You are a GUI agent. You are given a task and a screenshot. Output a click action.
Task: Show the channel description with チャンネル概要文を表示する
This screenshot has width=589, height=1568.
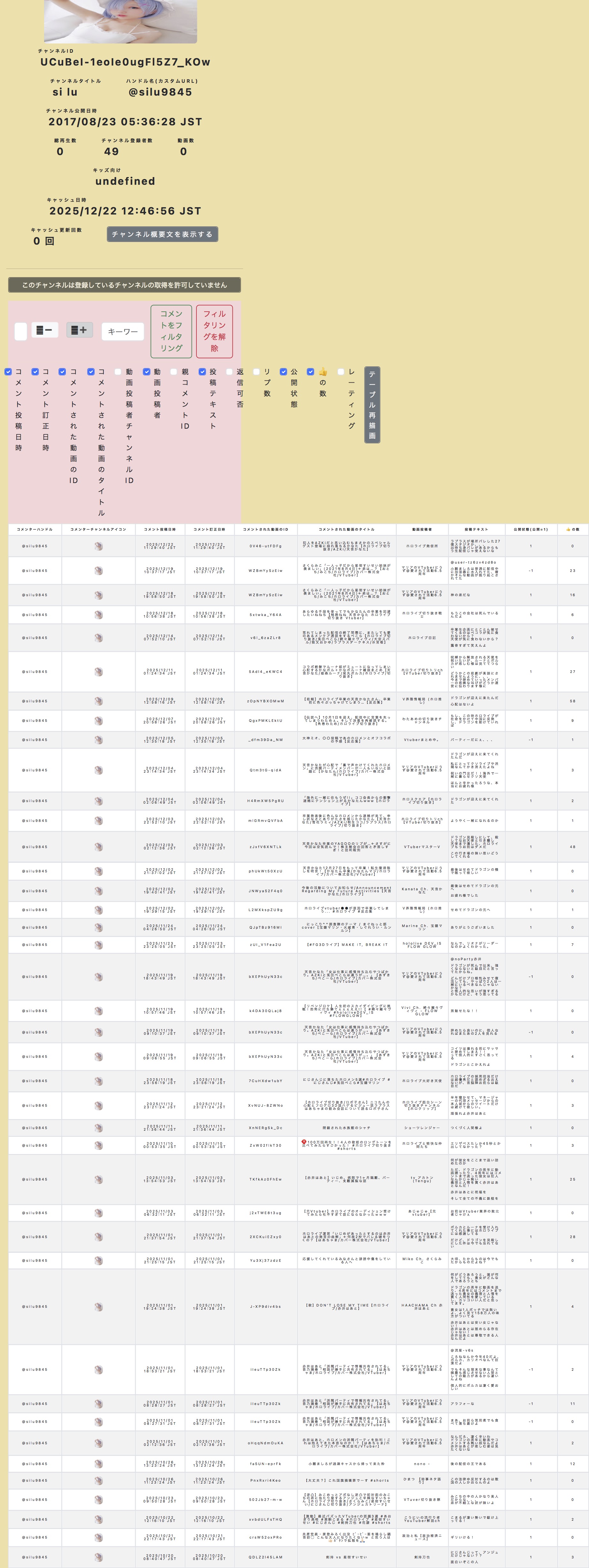coord(162,234)
